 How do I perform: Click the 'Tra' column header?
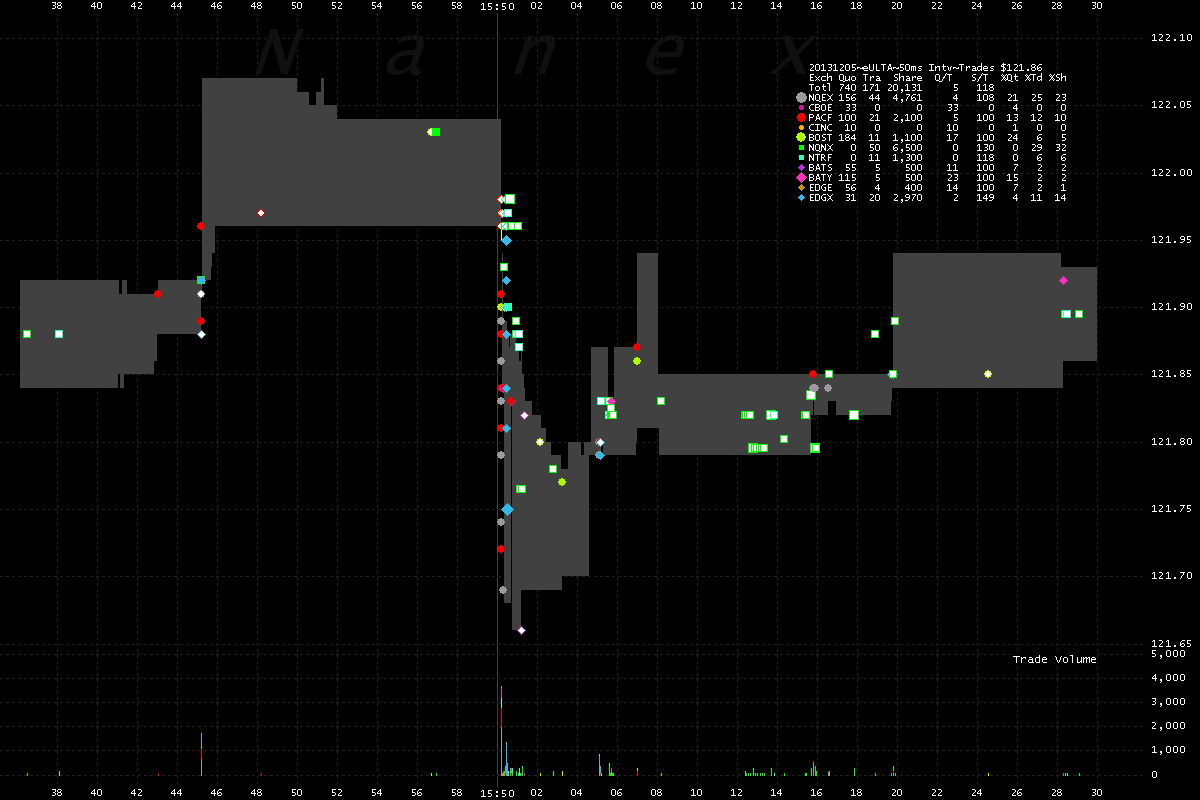[872, 78]
